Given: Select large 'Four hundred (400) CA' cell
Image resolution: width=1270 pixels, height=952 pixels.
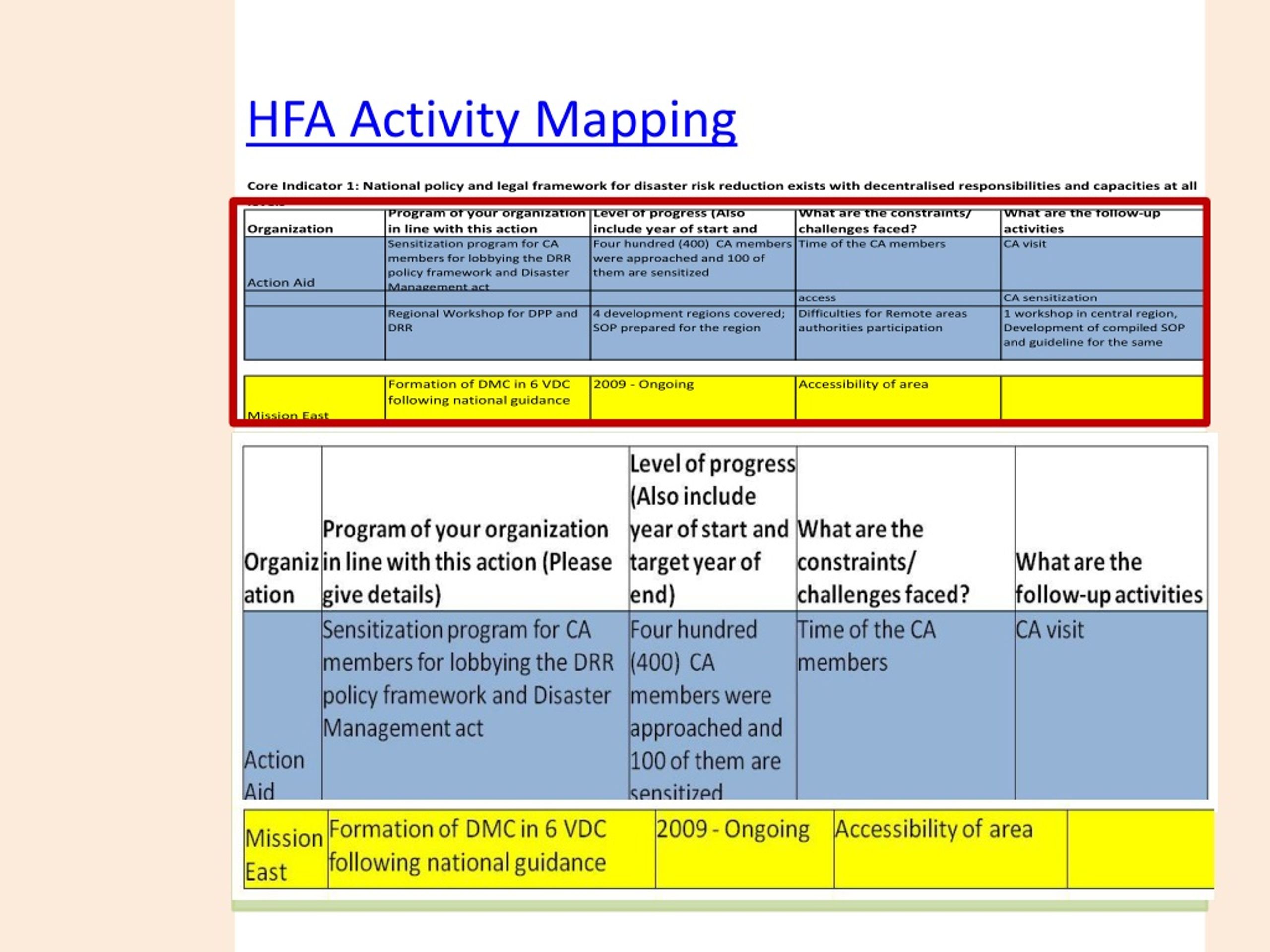Looking at the screenshot, I should click(x=712, y=705).
